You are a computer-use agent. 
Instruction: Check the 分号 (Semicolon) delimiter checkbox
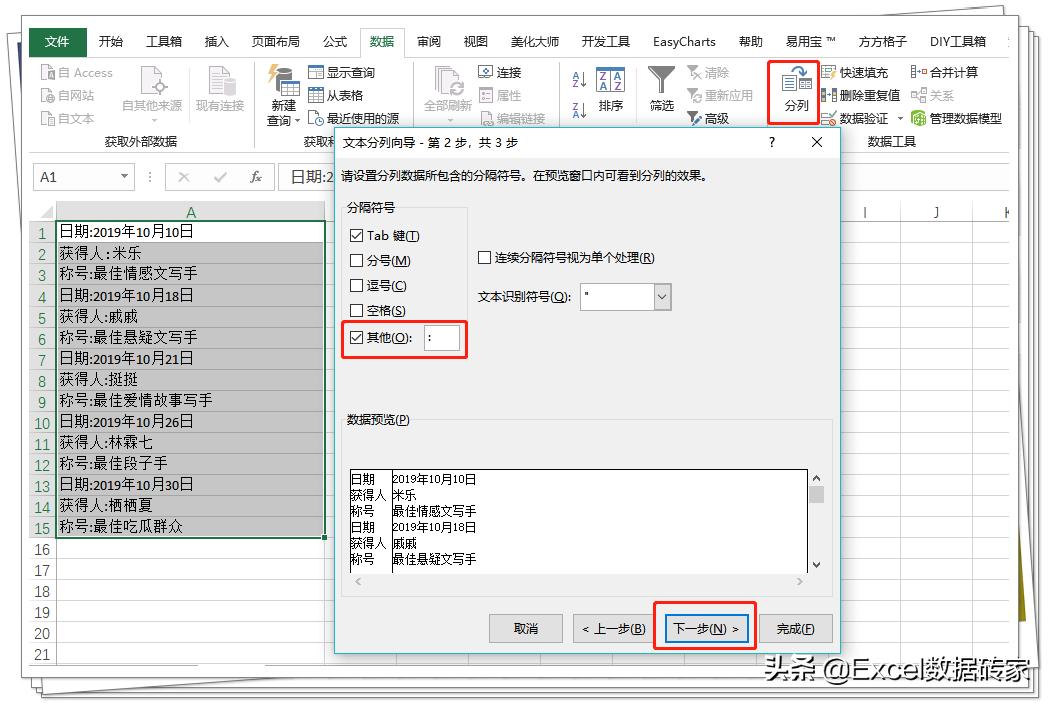point(358,260)
